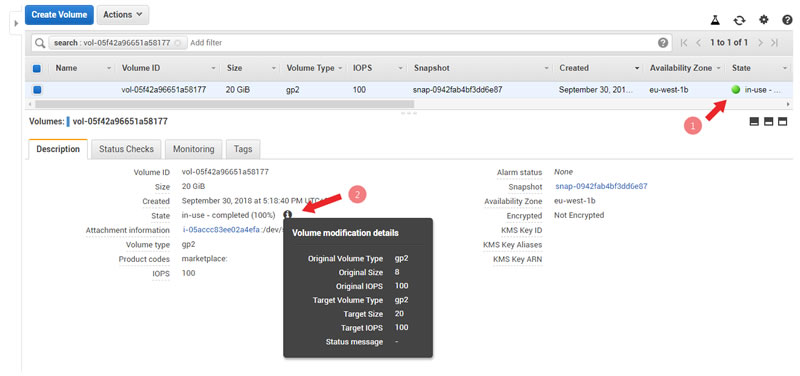
Task: Open the Actions dropdown menu
Action: [x=122, y=15]
